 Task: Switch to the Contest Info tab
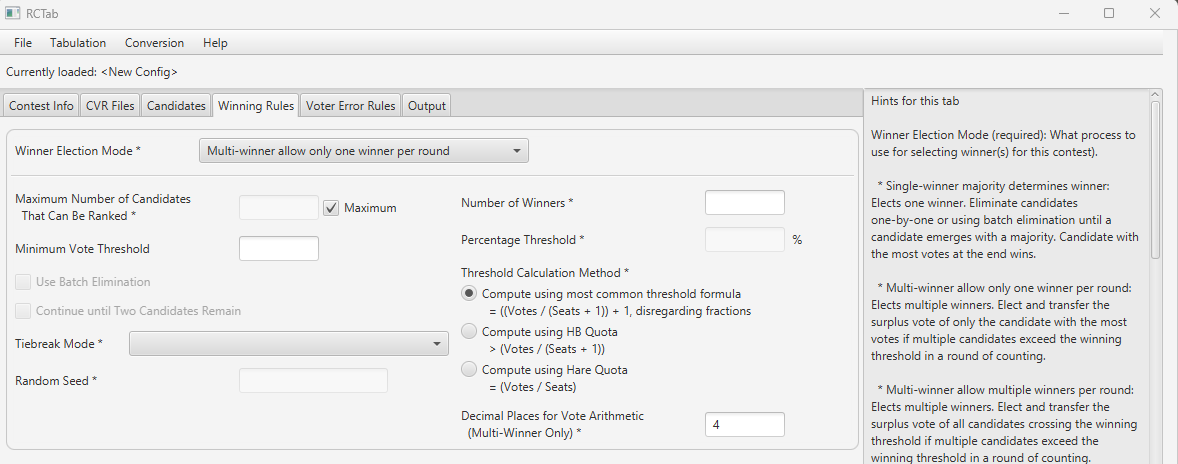[41, 106]
